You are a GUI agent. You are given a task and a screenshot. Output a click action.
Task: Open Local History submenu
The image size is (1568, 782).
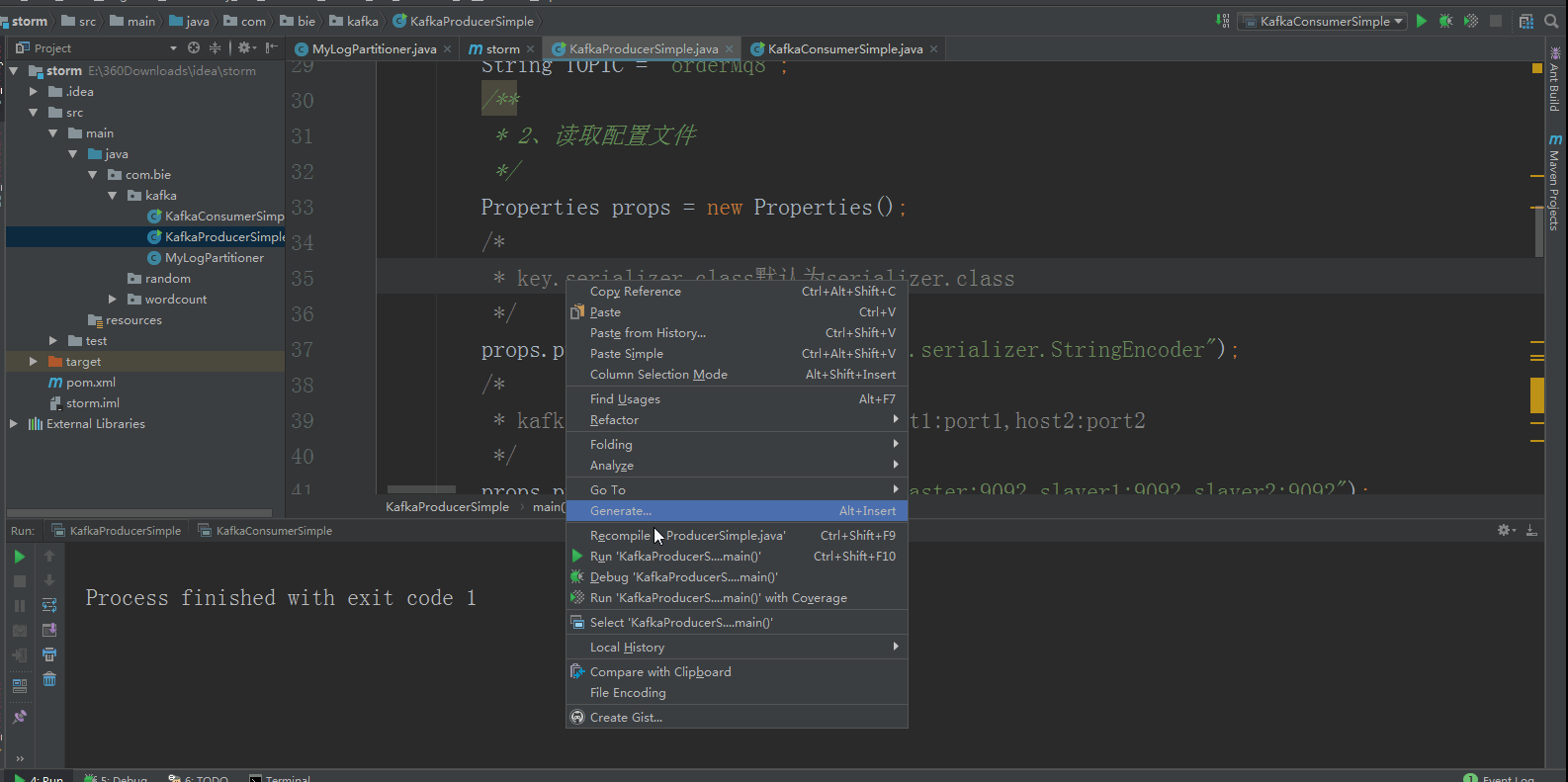pyautogui.click(x=737, y=648)
